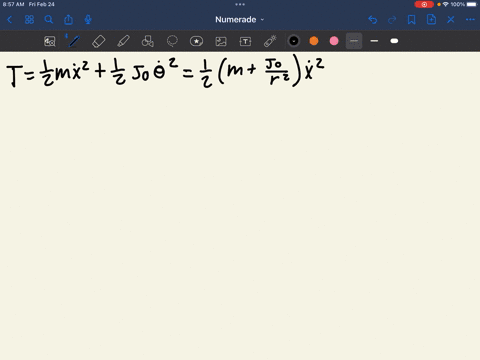Tap the Wi-Fi status icon
This screenshot has width=480, height=360.
445,4
